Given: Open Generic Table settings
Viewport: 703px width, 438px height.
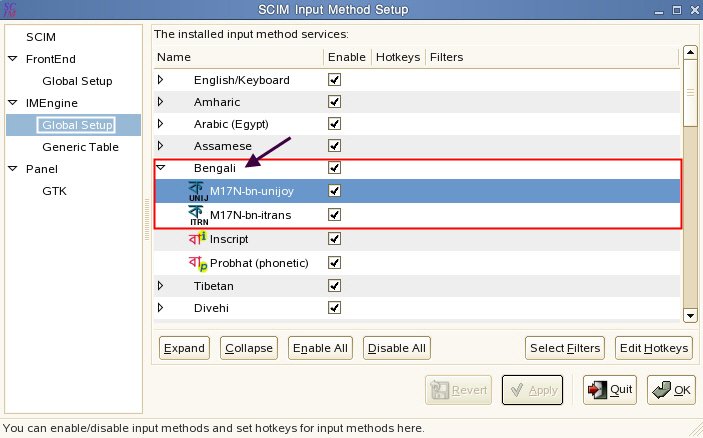Looking at the screenshot, I should (x=80, y=147).
